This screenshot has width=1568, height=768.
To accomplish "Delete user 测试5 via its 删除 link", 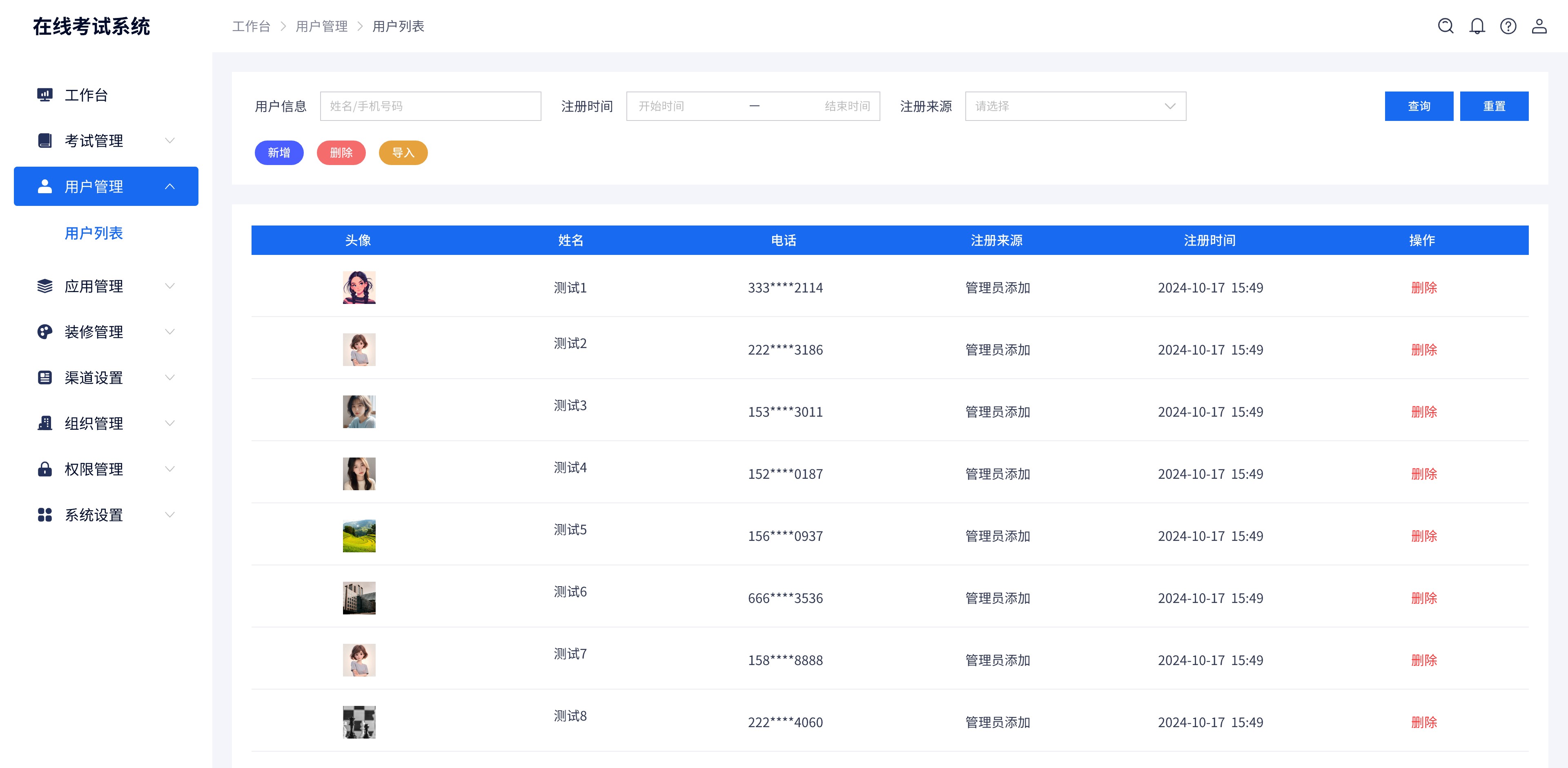I will tap(1424, 536).
